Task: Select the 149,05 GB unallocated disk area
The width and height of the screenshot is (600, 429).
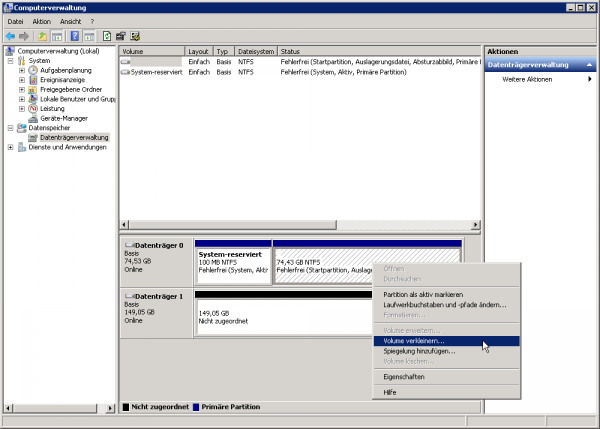Action: tap(280, 317)
